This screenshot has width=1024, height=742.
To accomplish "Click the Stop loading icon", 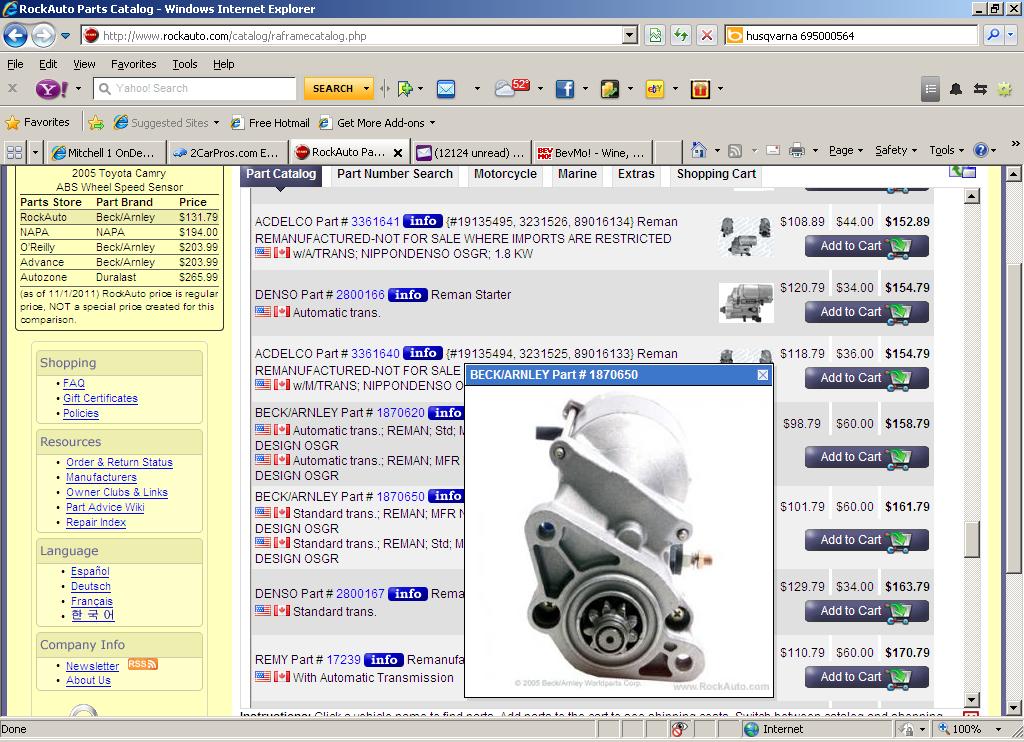I will point(706,35).
